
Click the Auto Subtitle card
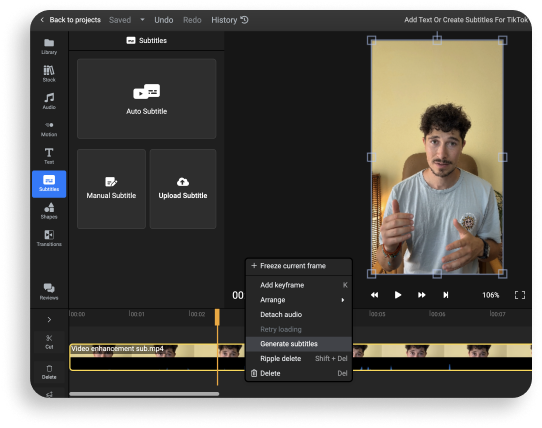pos(147,99)
